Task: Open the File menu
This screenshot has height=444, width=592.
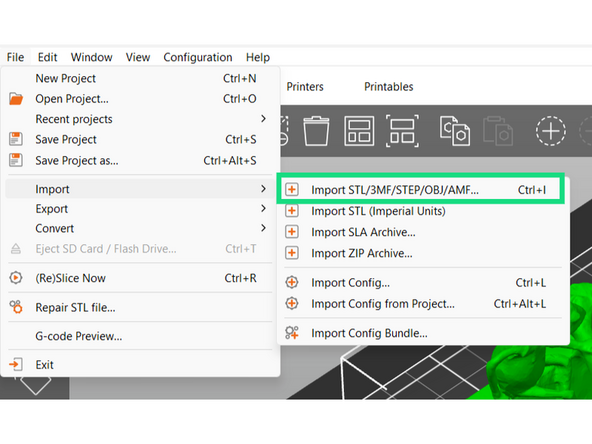Action: click(x=15, y=57)
